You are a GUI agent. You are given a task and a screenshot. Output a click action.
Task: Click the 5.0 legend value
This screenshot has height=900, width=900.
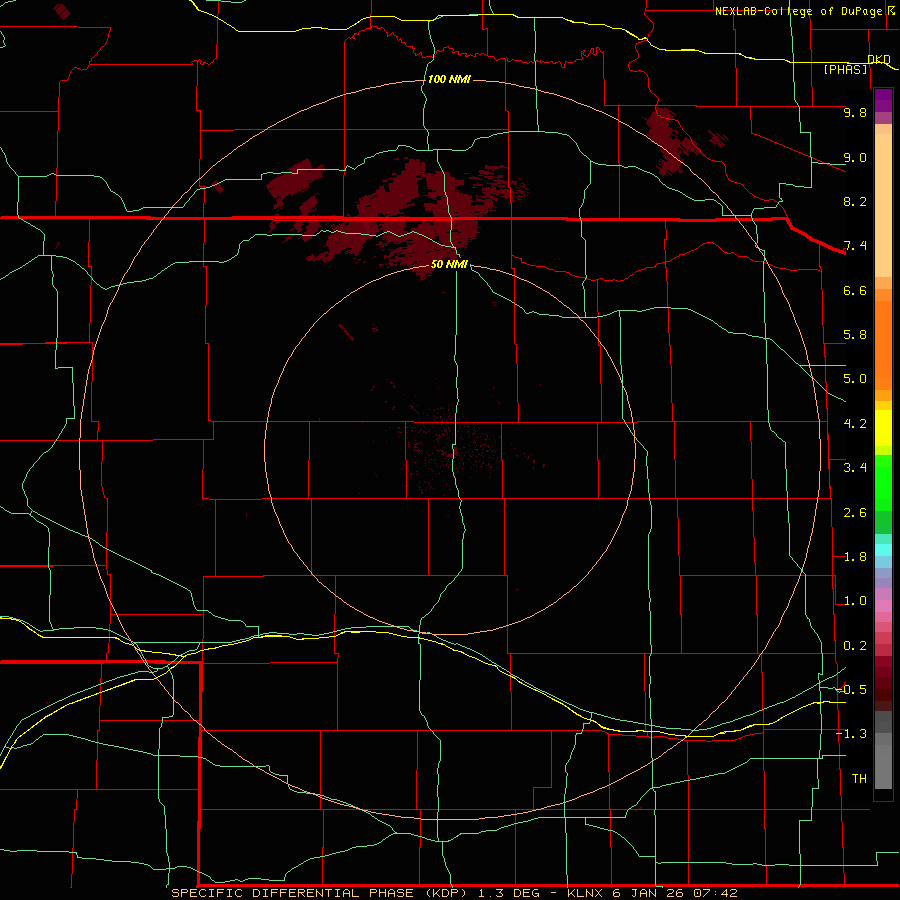855,379
